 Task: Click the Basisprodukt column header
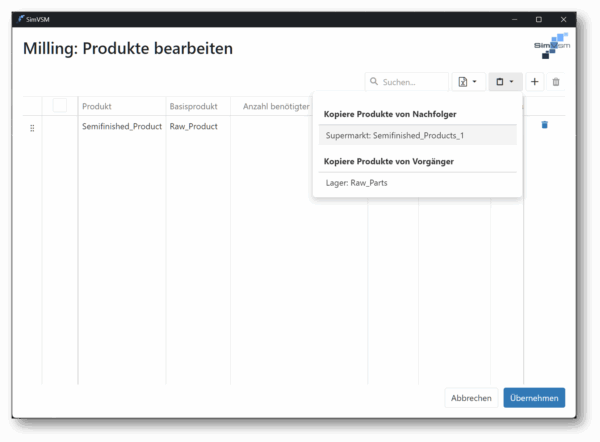click(193, 105)
